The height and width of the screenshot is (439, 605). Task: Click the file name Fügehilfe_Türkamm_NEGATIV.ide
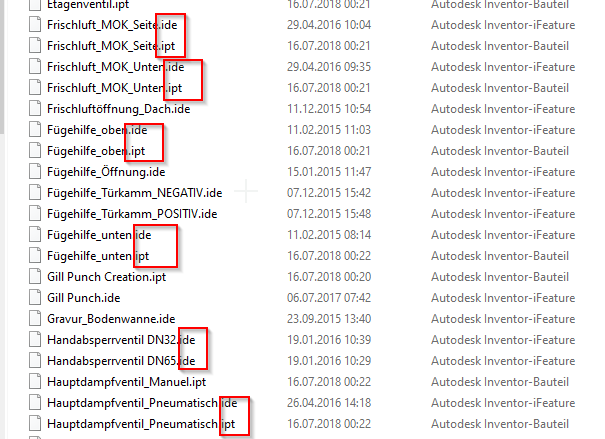click(x=134, y=192)
